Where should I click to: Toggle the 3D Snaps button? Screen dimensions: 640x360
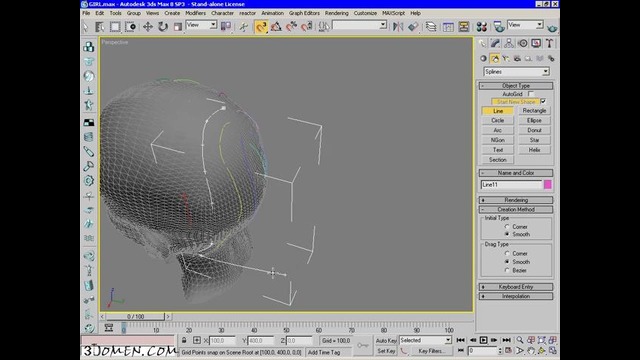(261, 27)
